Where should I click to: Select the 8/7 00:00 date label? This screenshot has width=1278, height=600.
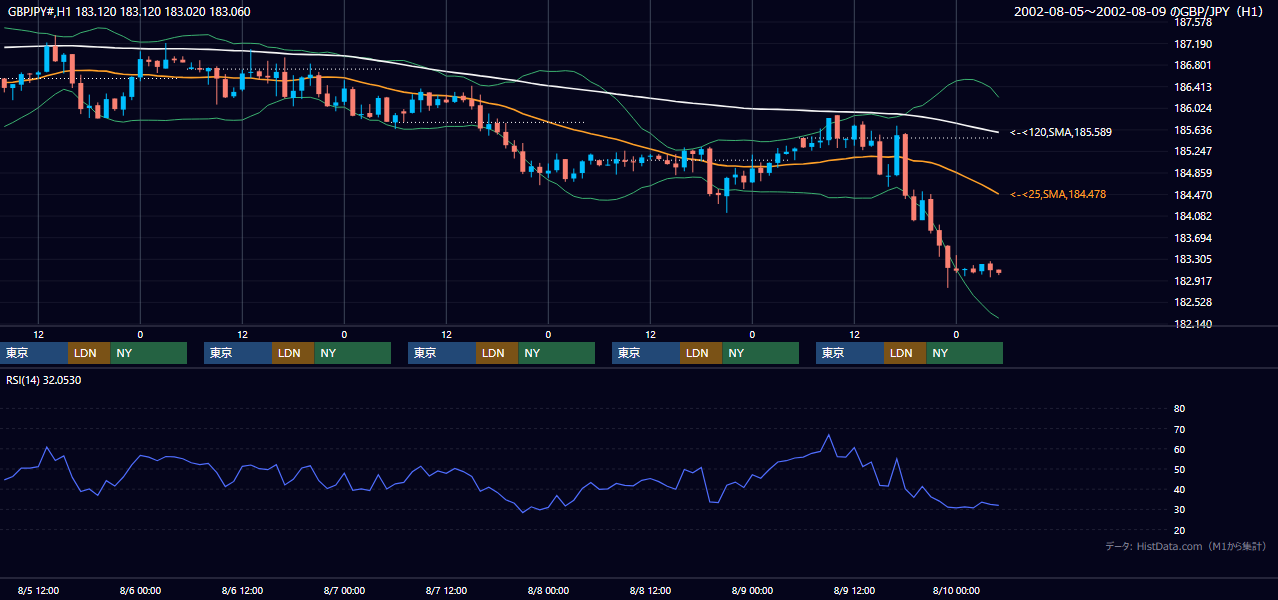pos(344,590)
